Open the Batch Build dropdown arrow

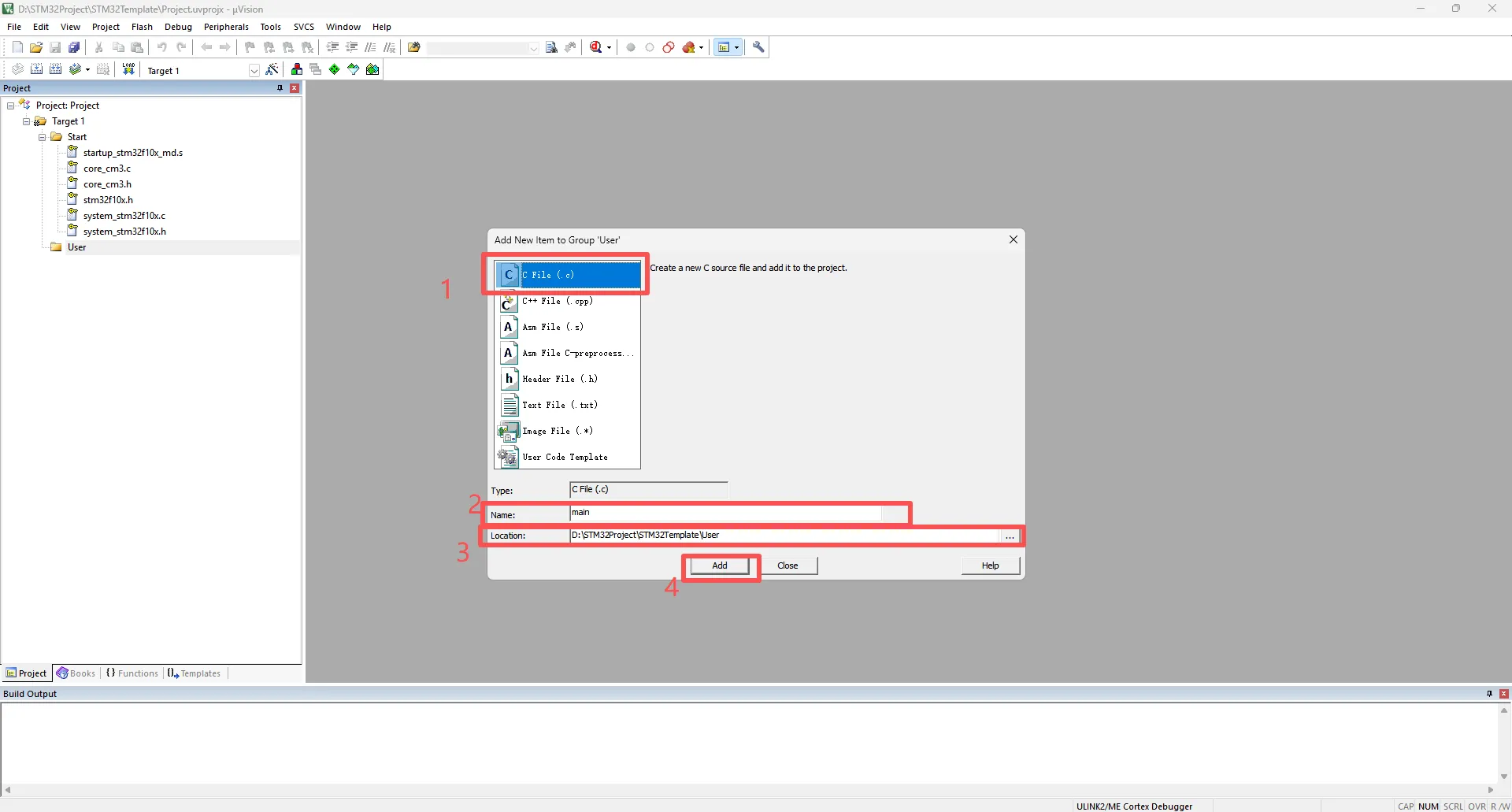87,69
